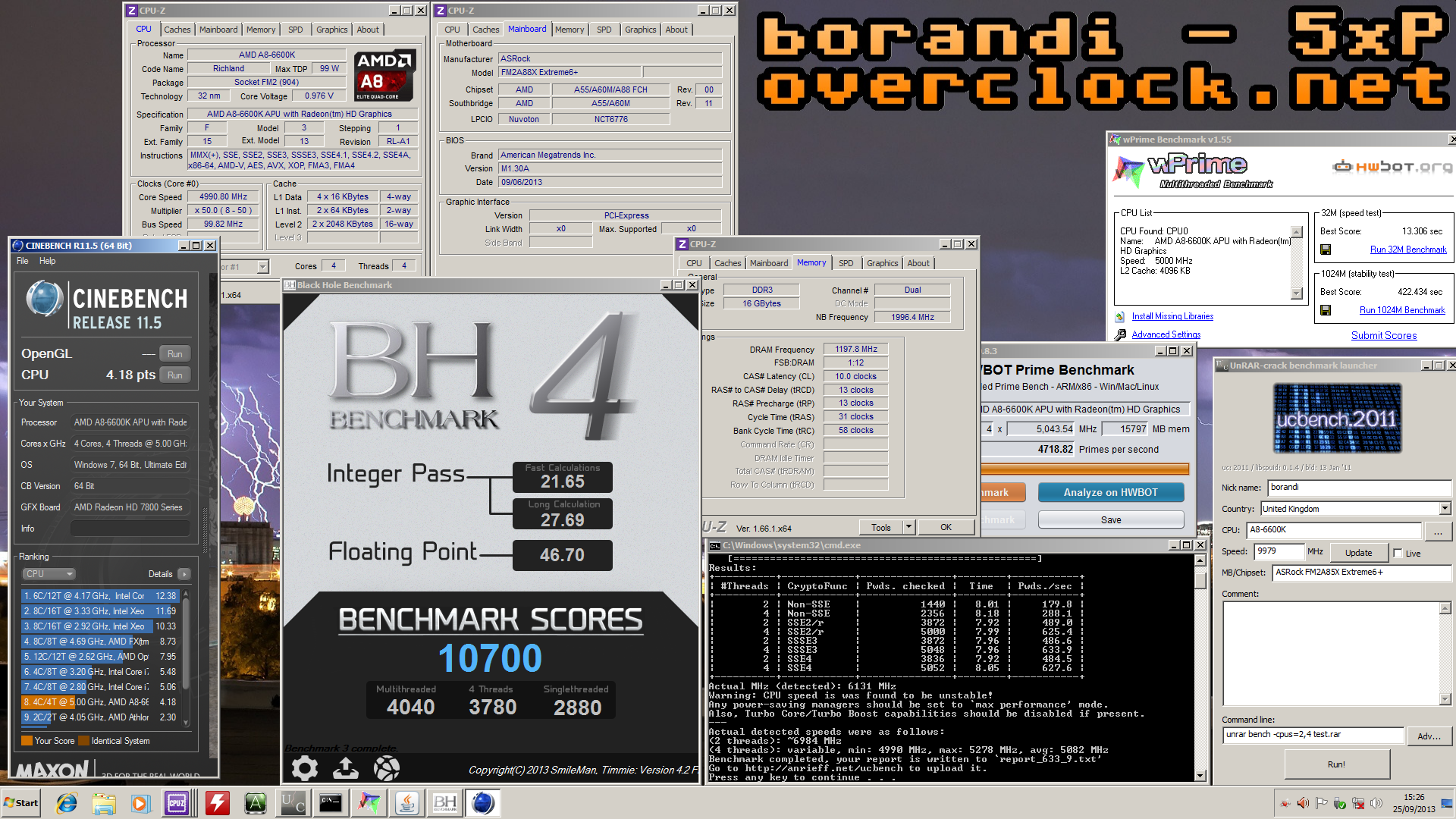1456x819 pixels.
Task: Click the Advanced Settings wrench icon in wPrime
Action: point(1120,334)
